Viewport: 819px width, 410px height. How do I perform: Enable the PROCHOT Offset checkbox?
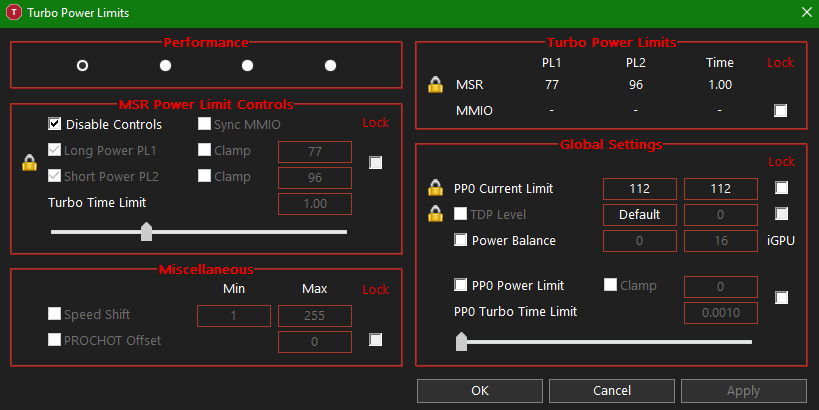pyautogui.click(x=54, y=339)
